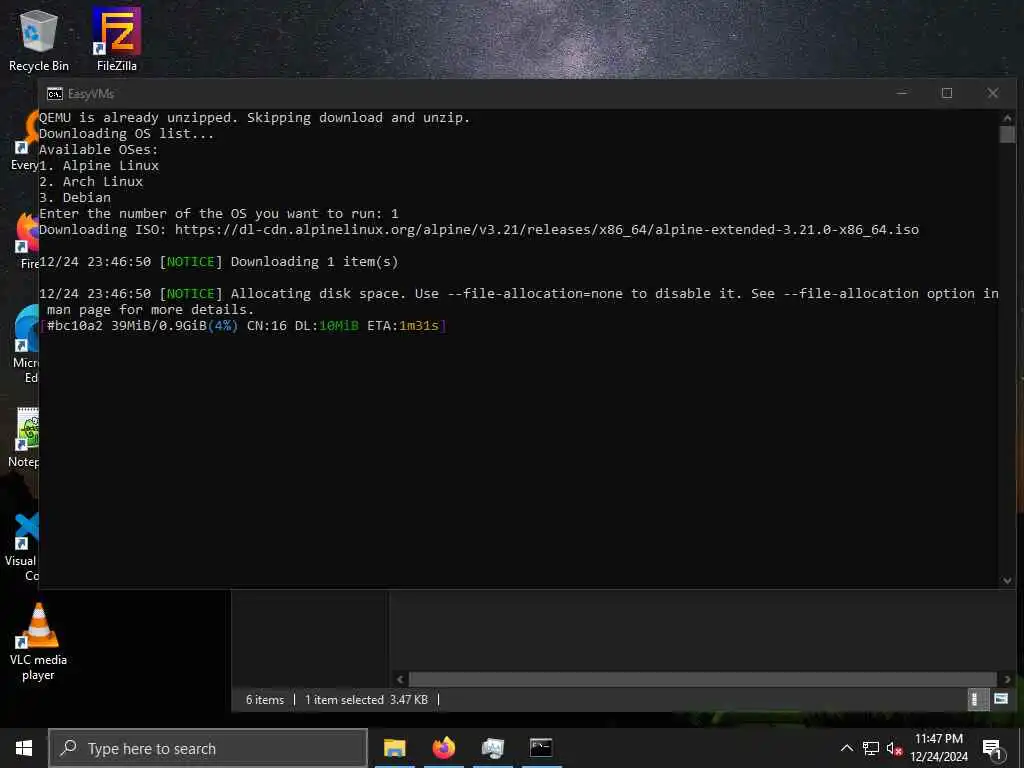The height and width of the screenshot is (768, 1024).
Task: Open the notification center icon
Action: tap(992, 748)
